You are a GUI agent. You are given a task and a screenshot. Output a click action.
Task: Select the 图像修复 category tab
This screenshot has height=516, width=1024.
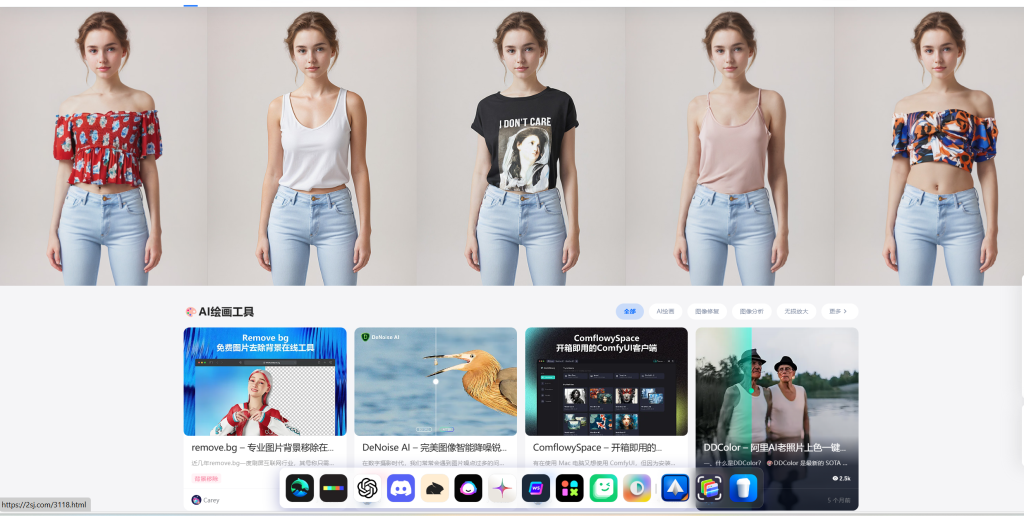pos(706,311)
